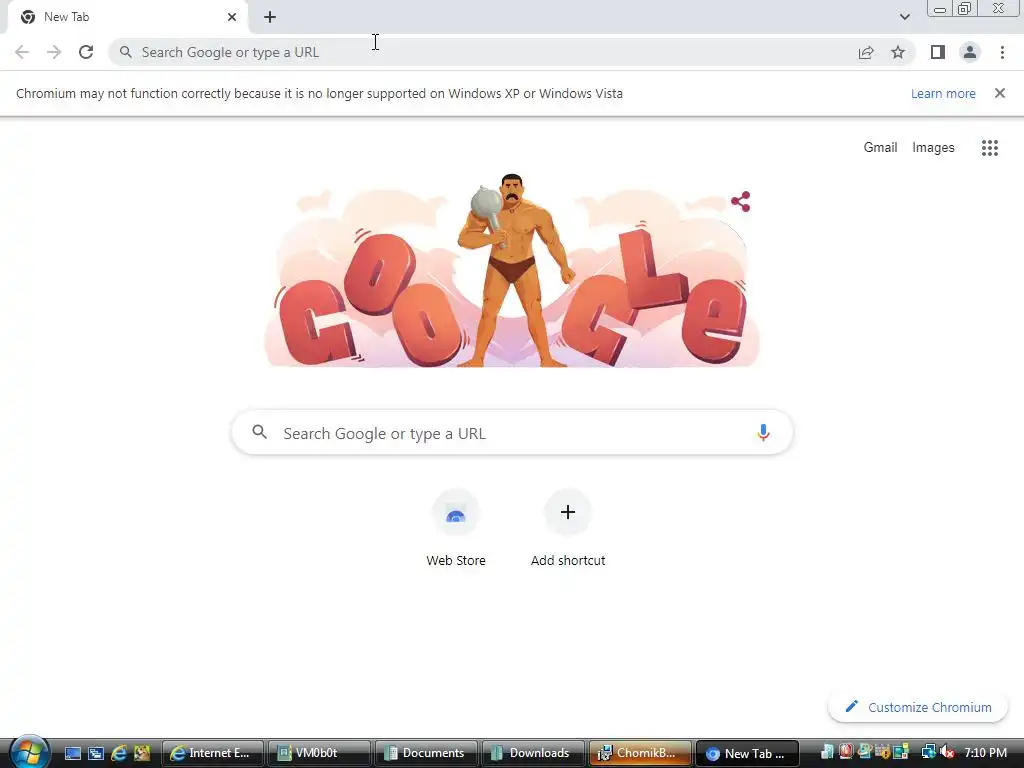1024x768 pixels.
Task: Click the browser forward arrow
Action: pyautogui.click(x=54, y=52)
